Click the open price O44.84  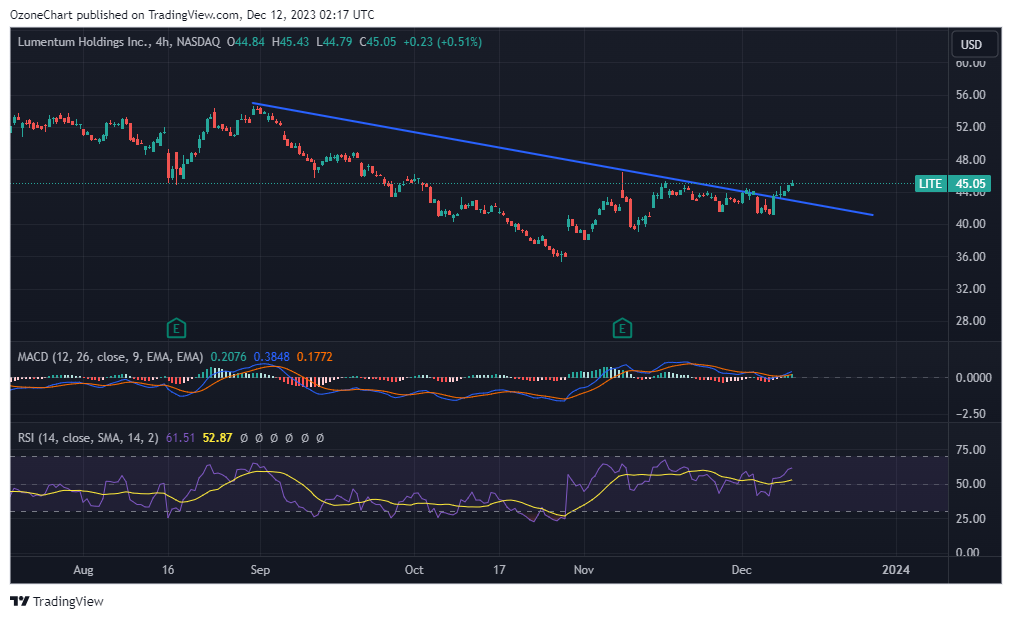(246, 42)
